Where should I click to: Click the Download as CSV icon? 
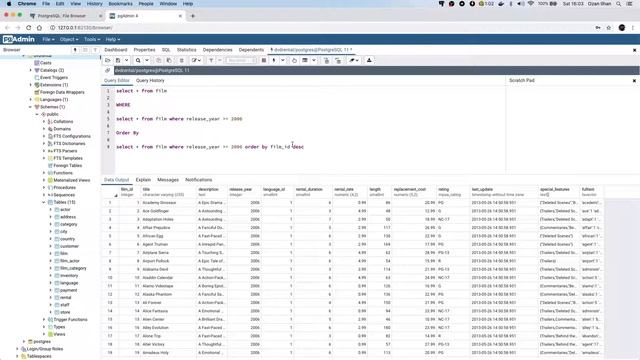coord(369,60)
